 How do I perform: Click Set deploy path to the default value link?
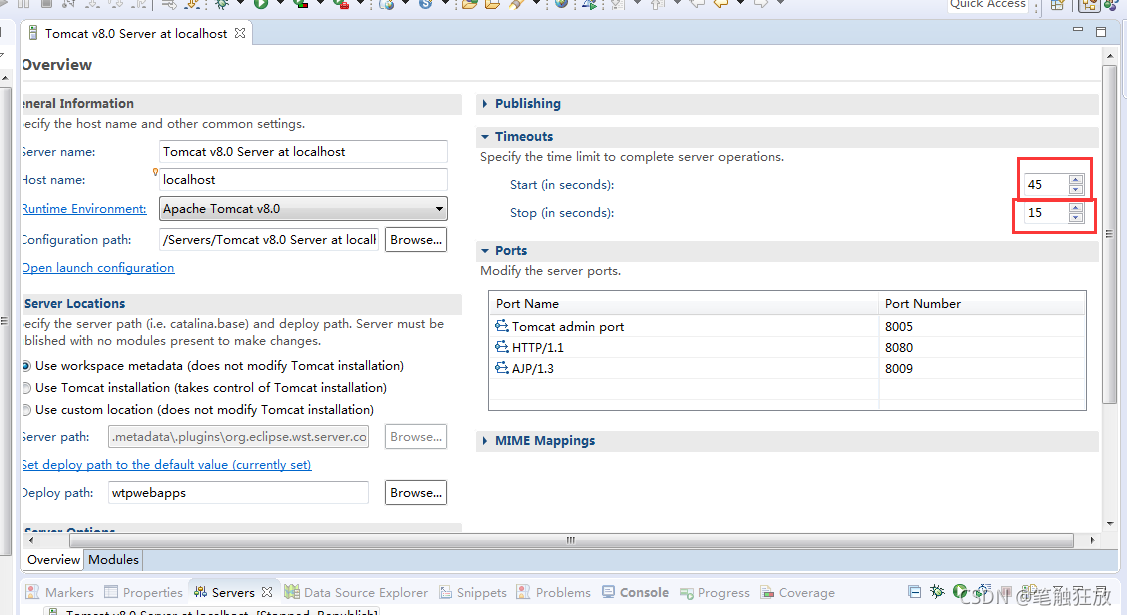[x=167, y=464]
